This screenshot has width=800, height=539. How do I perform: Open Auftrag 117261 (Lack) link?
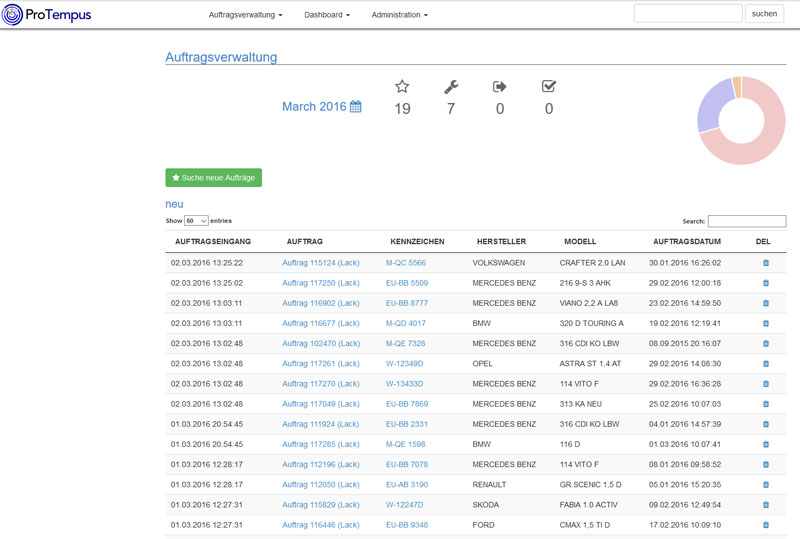(321, 363)
